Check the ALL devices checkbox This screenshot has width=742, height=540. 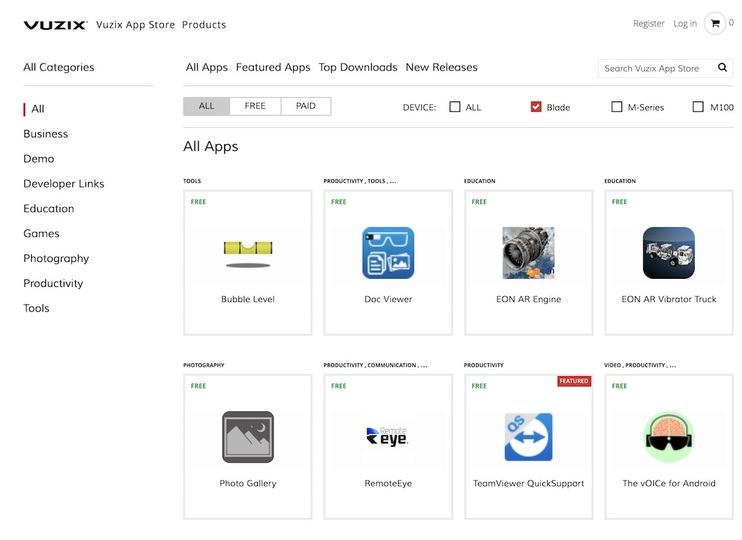(455, 107)
